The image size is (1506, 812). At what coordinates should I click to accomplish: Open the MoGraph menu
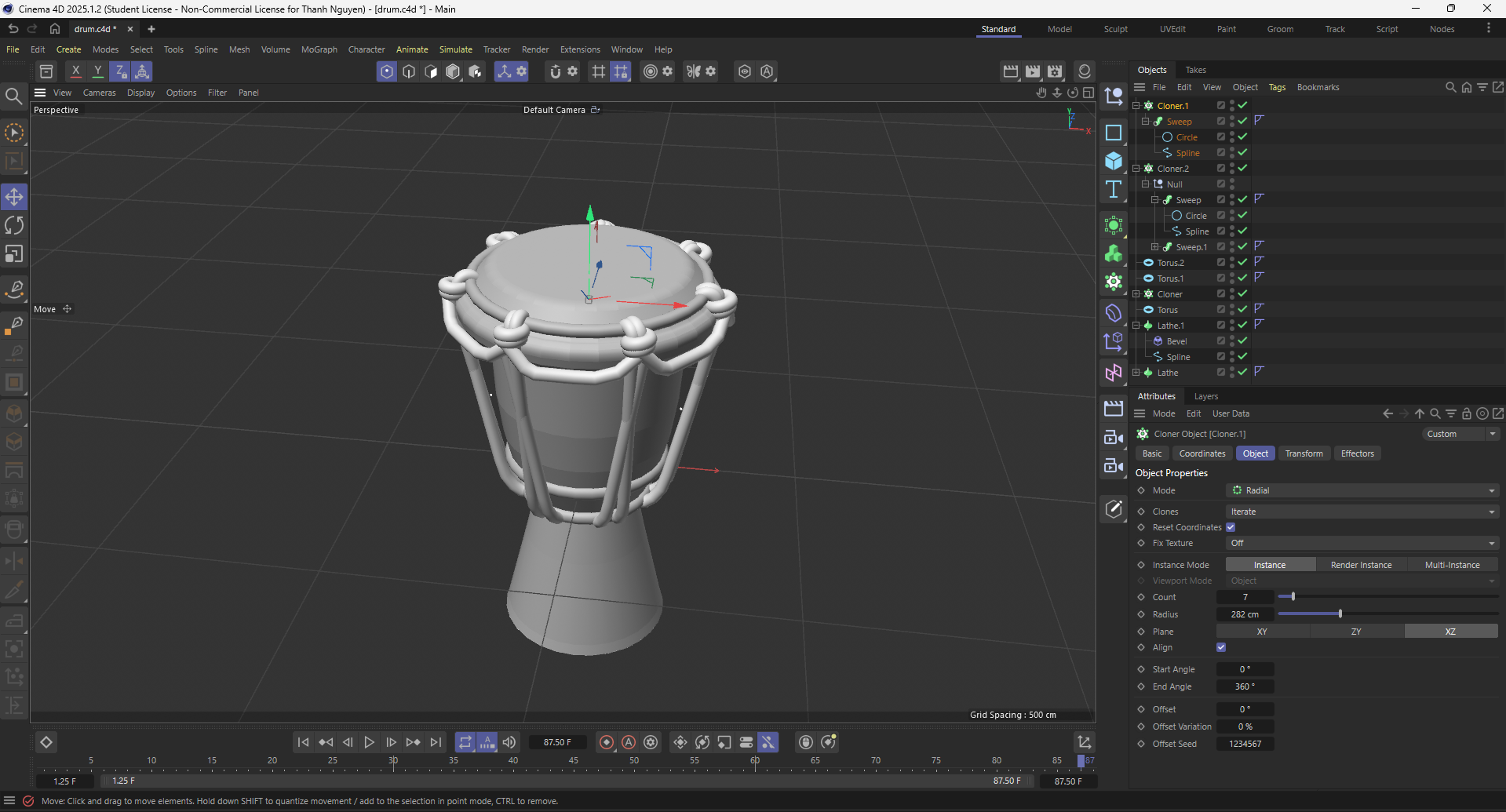[319, 49]
